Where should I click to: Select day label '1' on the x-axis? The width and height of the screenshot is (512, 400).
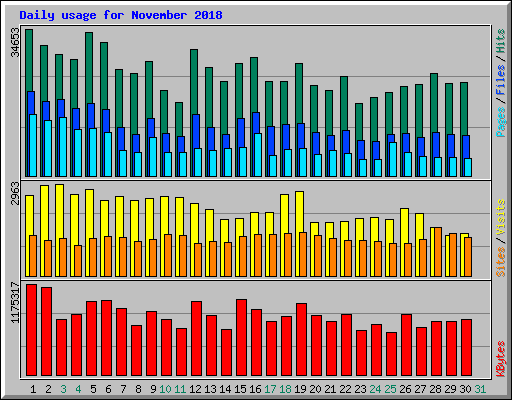(33, 389)
